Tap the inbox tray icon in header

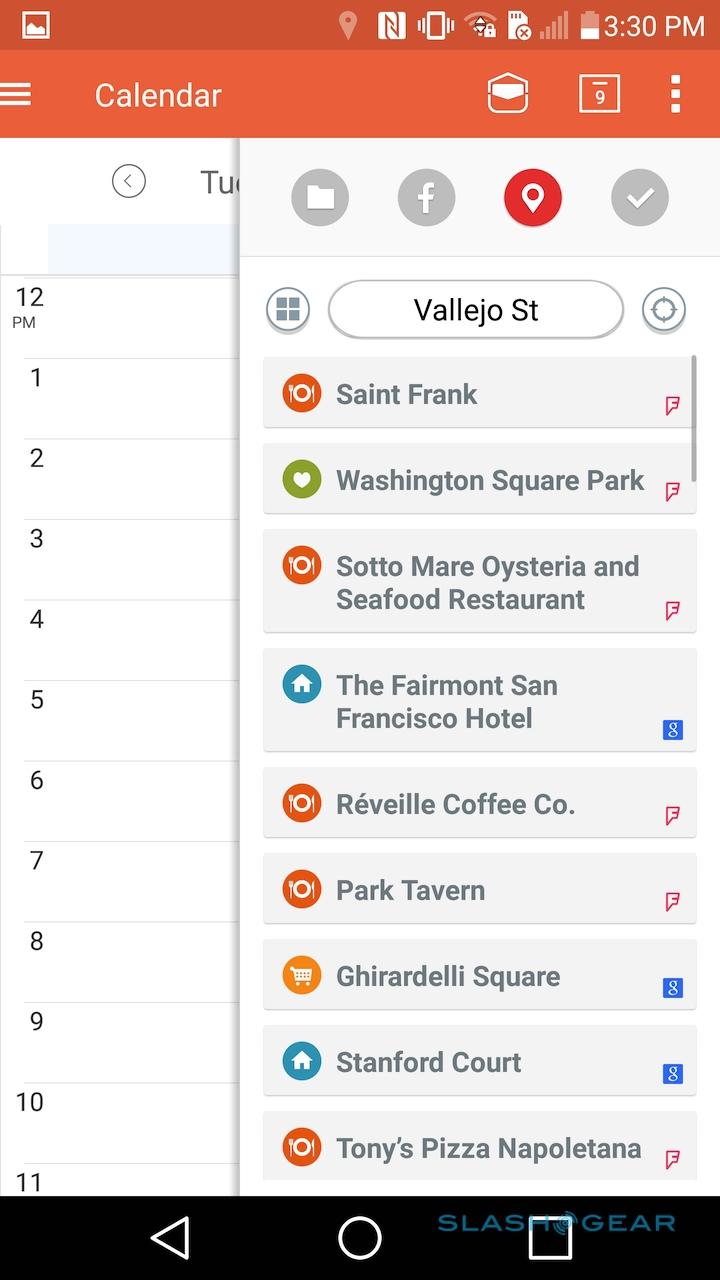(508, 95)
